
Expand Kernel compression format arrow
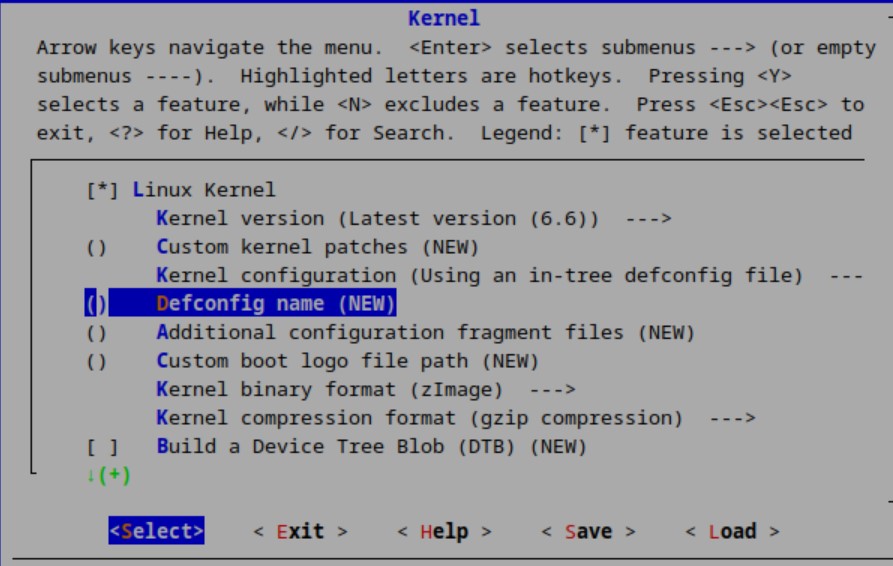(x=731, y=418)
